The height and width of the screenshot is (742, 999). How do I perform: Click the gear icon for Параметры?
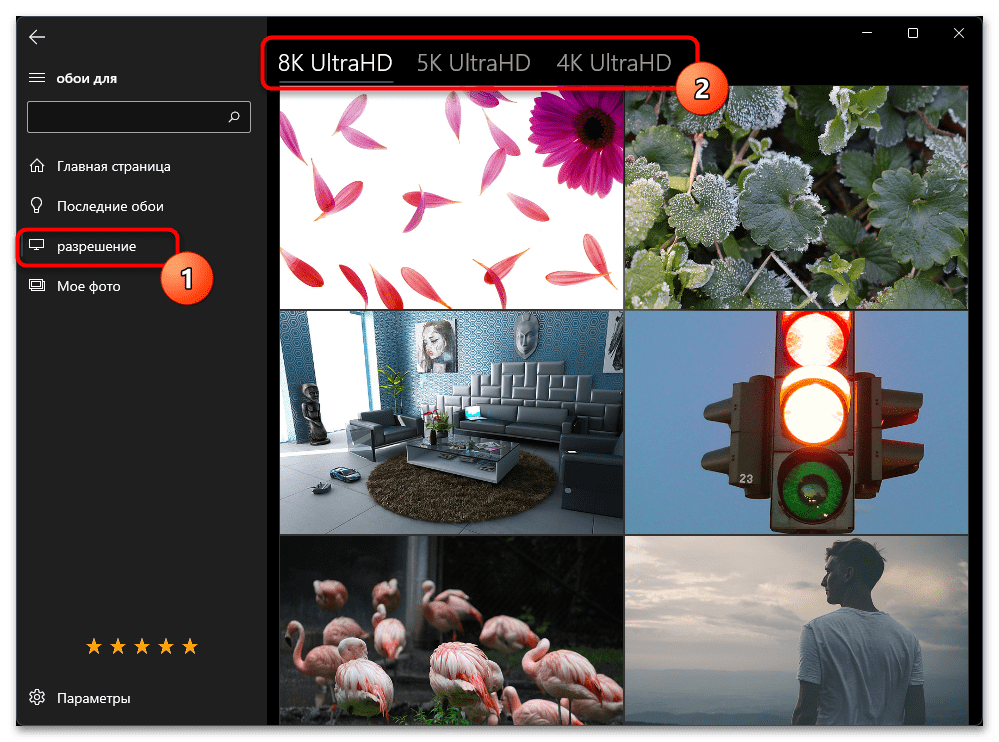pos(37,697)
